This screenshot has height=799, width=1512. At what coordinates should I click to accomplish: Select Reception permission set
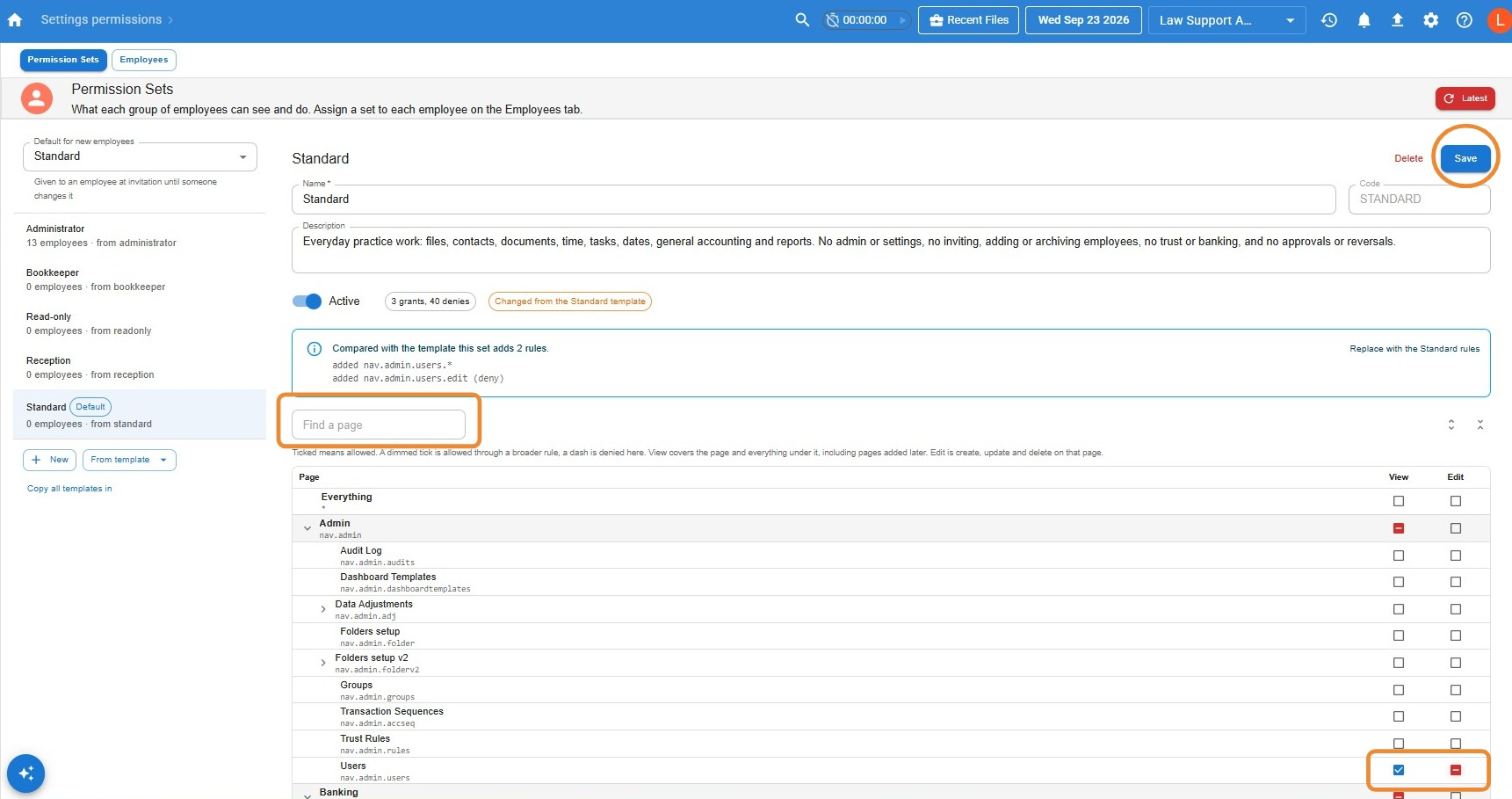click(140, 367)
